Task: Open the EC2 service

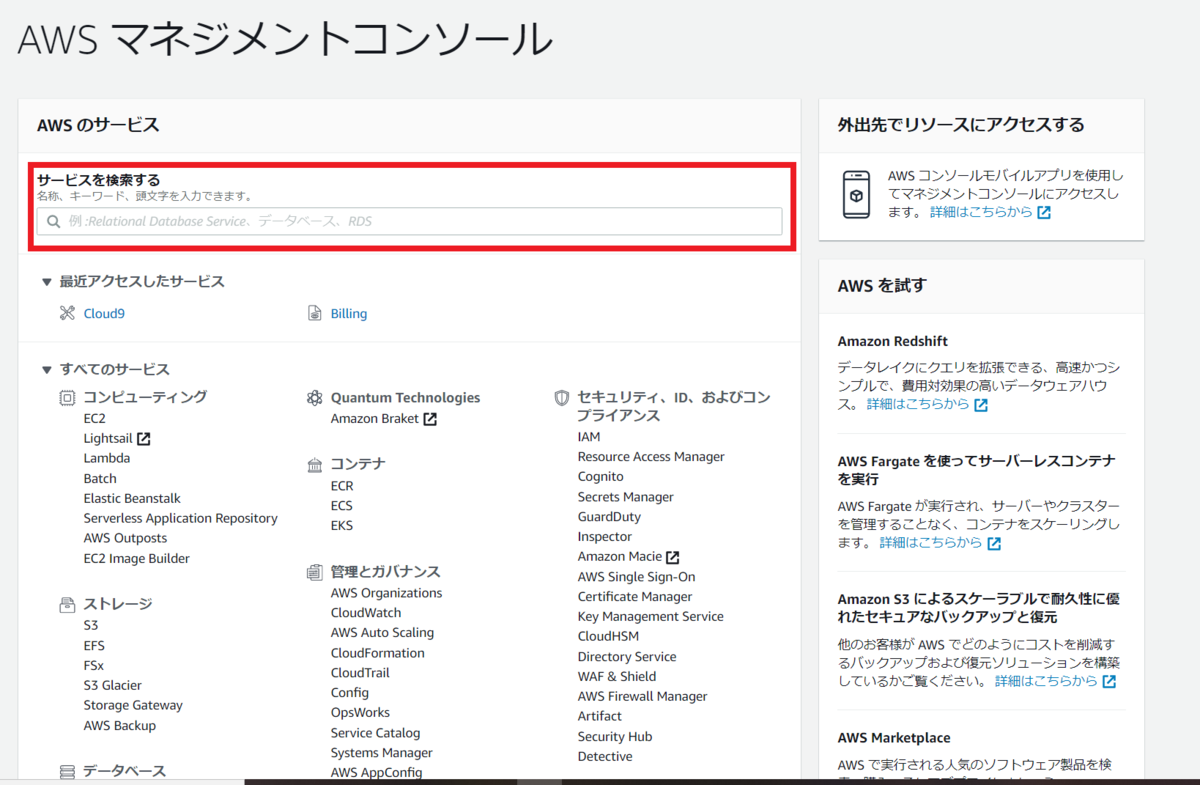Action: (95, 418)
